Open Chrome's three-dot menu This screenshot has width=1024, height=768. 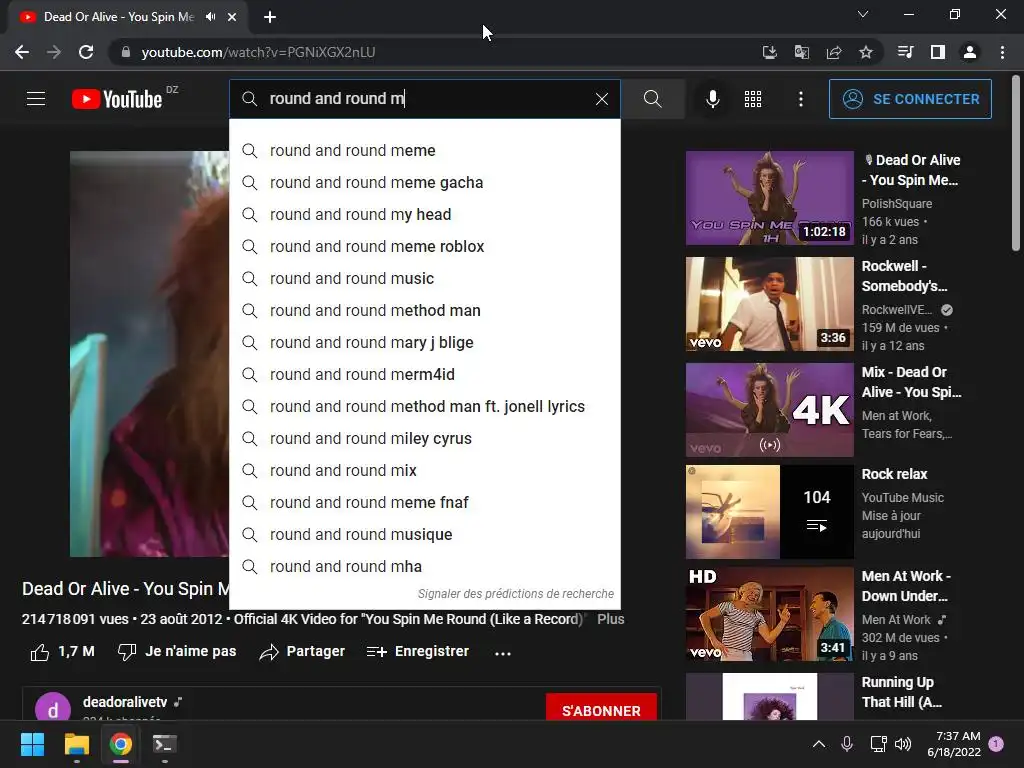[x=1002, y=52]
